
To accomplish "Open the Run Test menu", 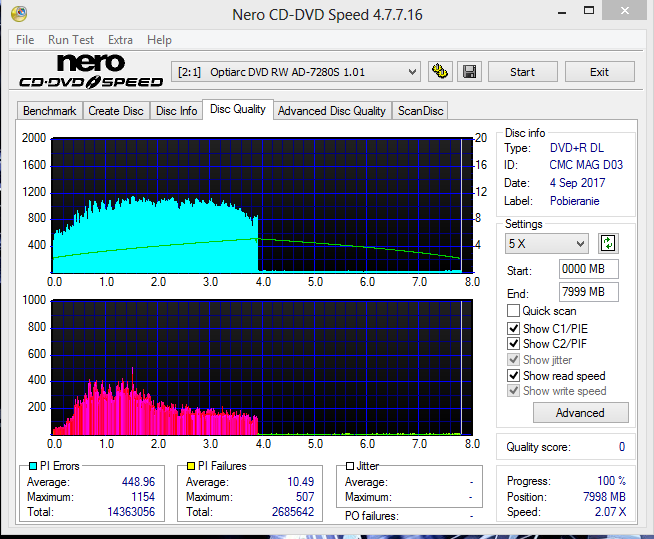I will point(71,40).
